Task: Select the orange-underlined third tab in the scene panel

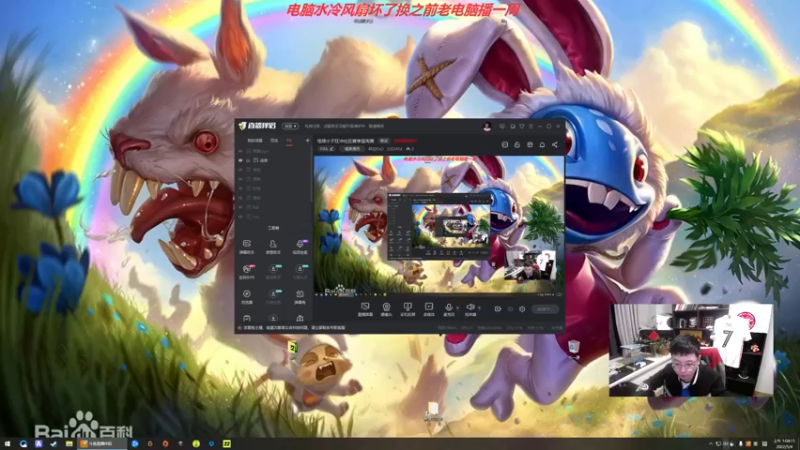Action: 289,141
